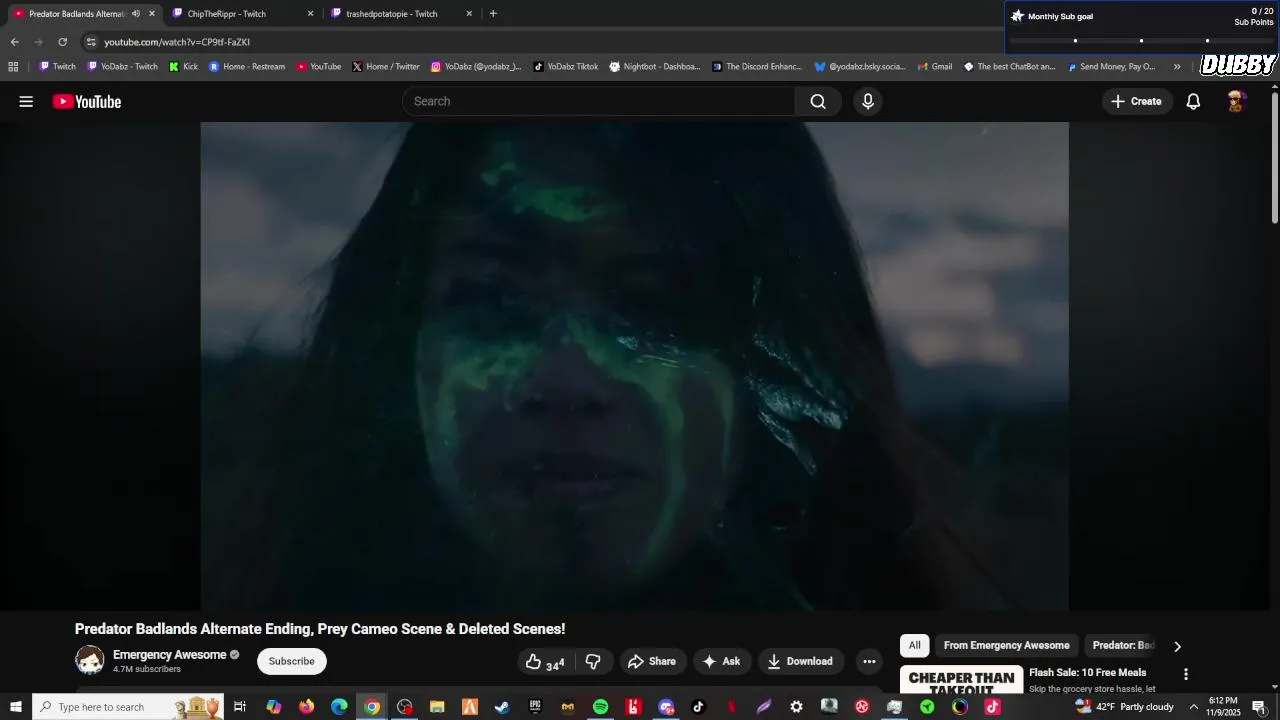Open Steam from the taskbar
The width and height of the screenshot is (1280, 720).
pyautogui.click(x=502, y=707)
